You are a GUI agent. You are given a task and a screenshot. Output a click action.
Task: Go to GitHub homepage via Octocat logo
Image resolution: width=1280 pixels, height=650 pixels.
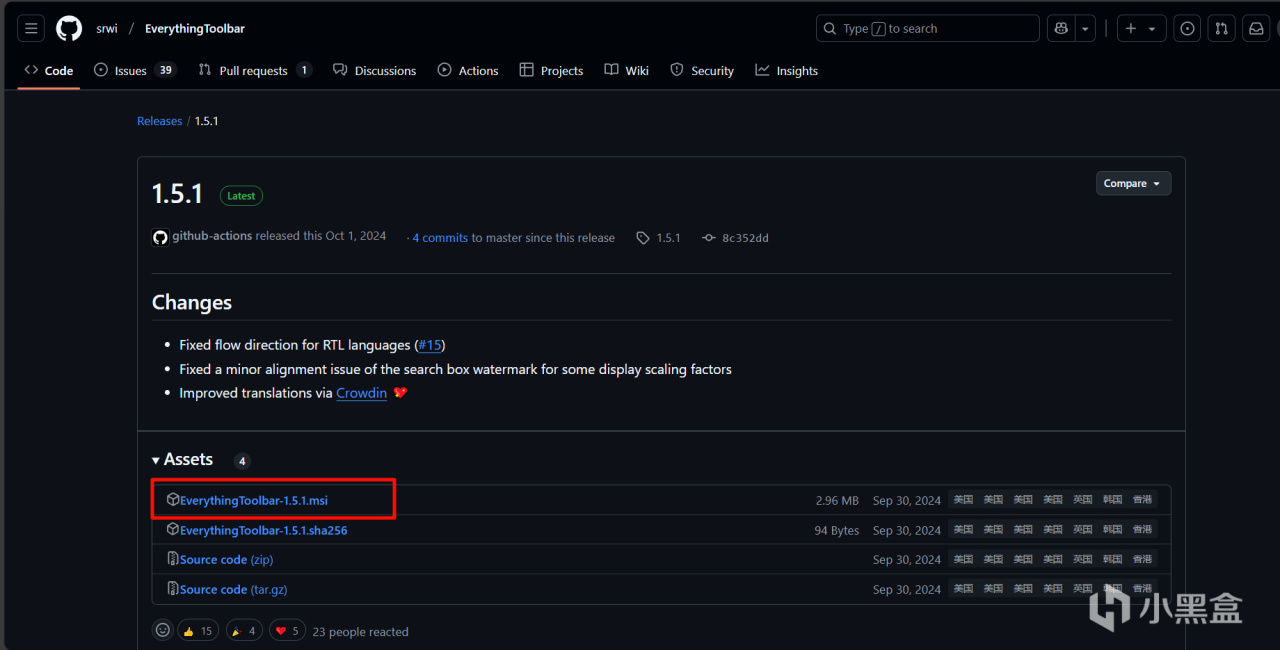coord(69,28)
